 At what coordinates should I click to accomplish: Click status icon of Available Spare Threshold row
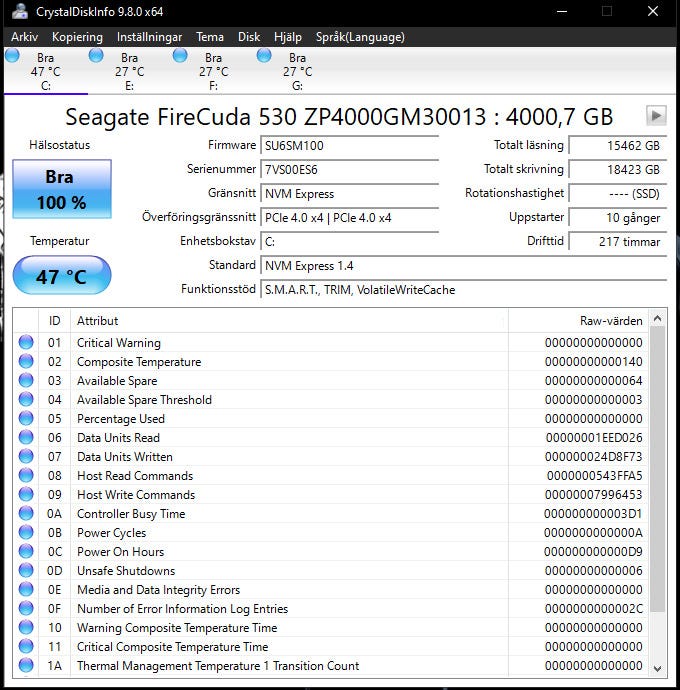pyautogui.click(x=26, y=399)
